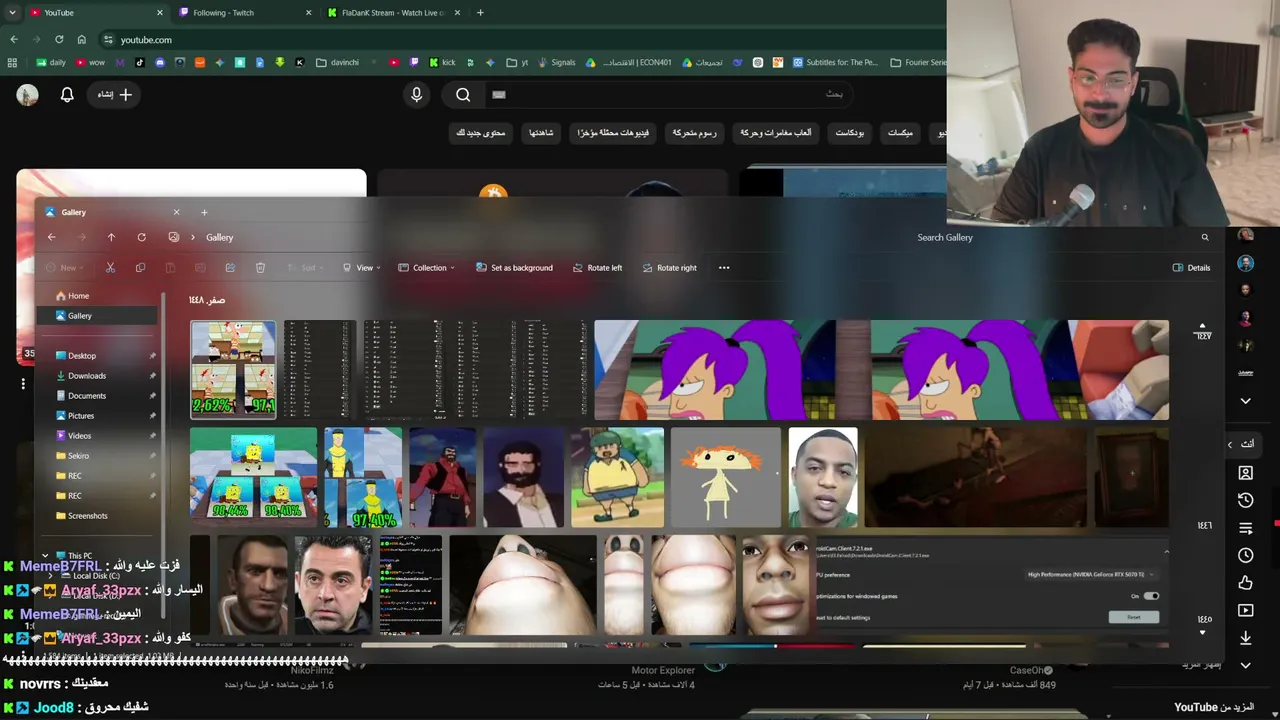Click the YouTube search magnifier button
This screenshot has width=1280, height=720.
(x=463, y=95)
